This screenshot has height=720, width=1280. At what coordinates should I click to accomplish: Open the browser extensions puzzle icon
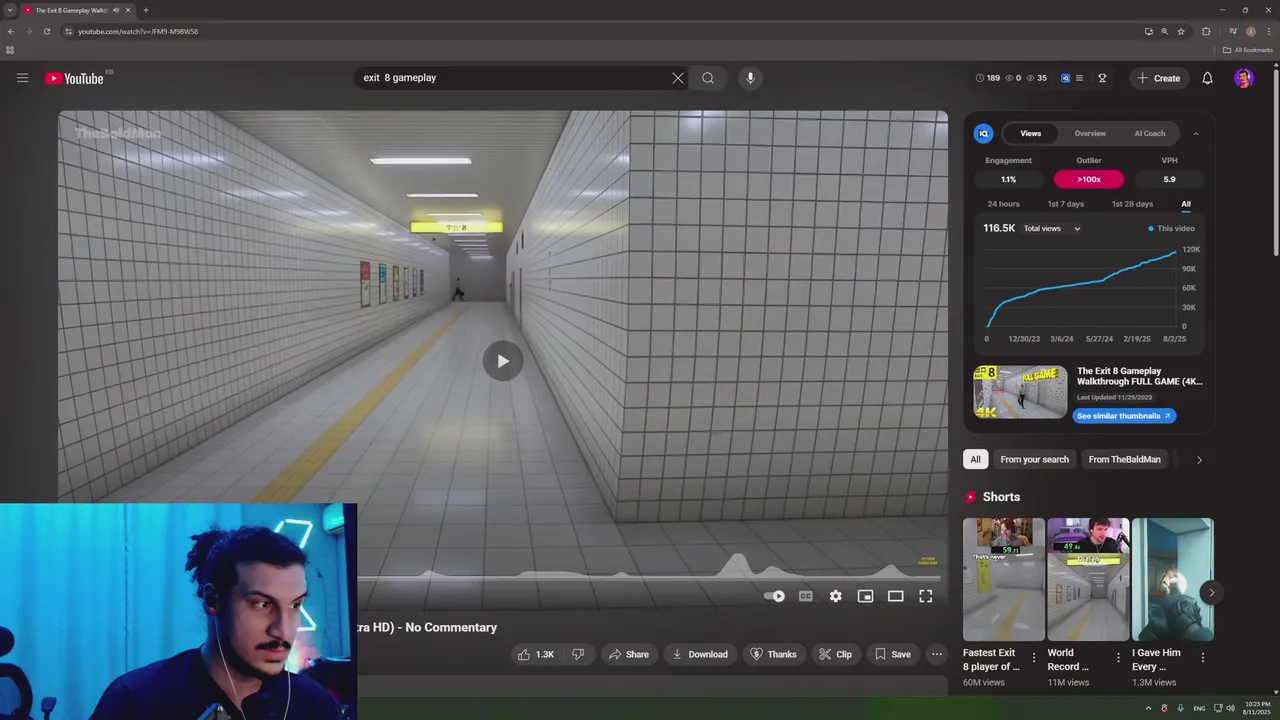1206,31
